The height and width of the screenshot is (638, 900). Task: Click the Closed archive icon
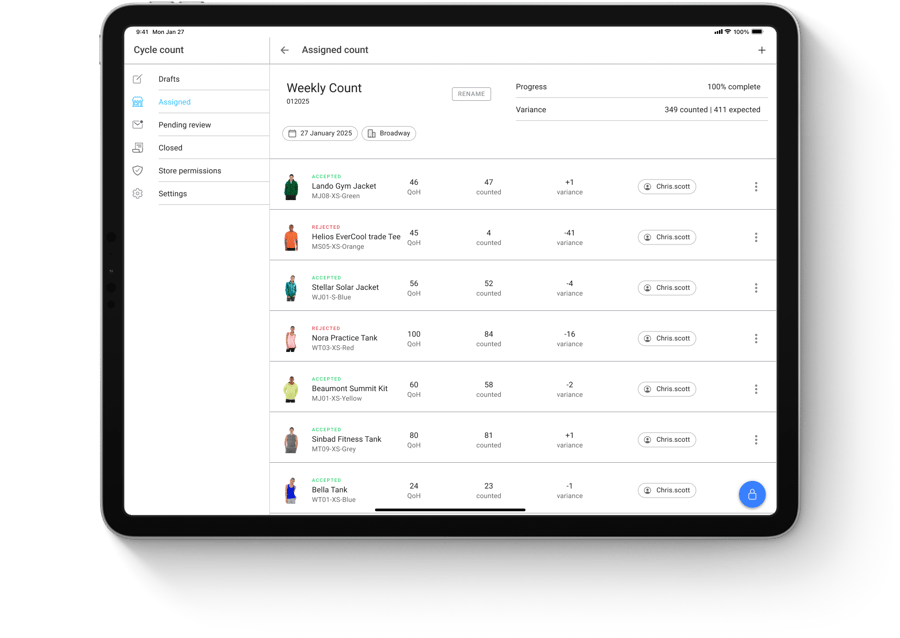(x=137, y=147)
